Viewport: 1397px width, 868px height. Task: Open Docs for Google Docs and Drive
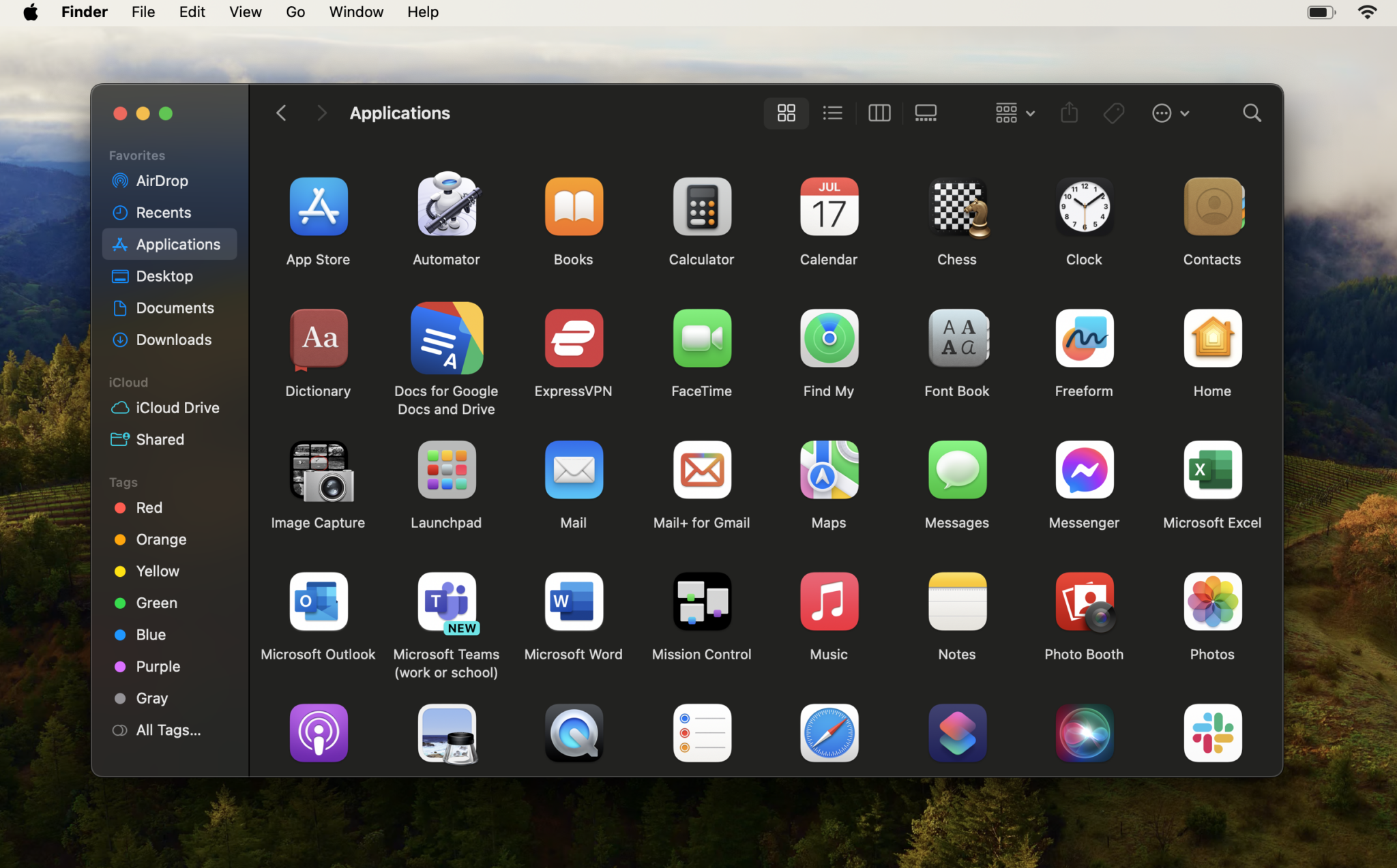[x=445, y=338]
